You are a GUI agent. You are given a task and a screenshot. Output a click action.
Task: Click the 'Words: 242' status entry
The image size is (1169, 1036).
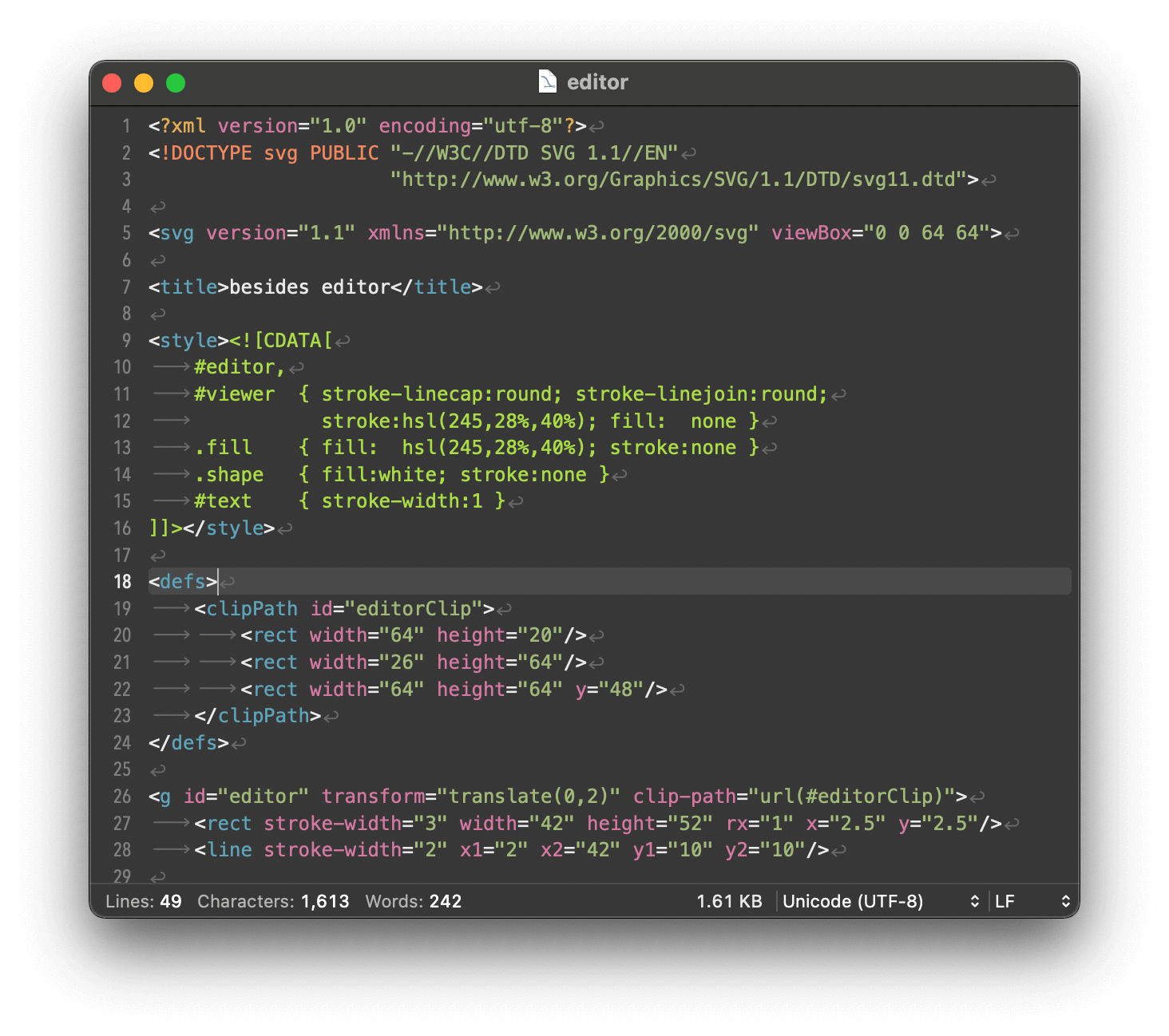point(414,901)
